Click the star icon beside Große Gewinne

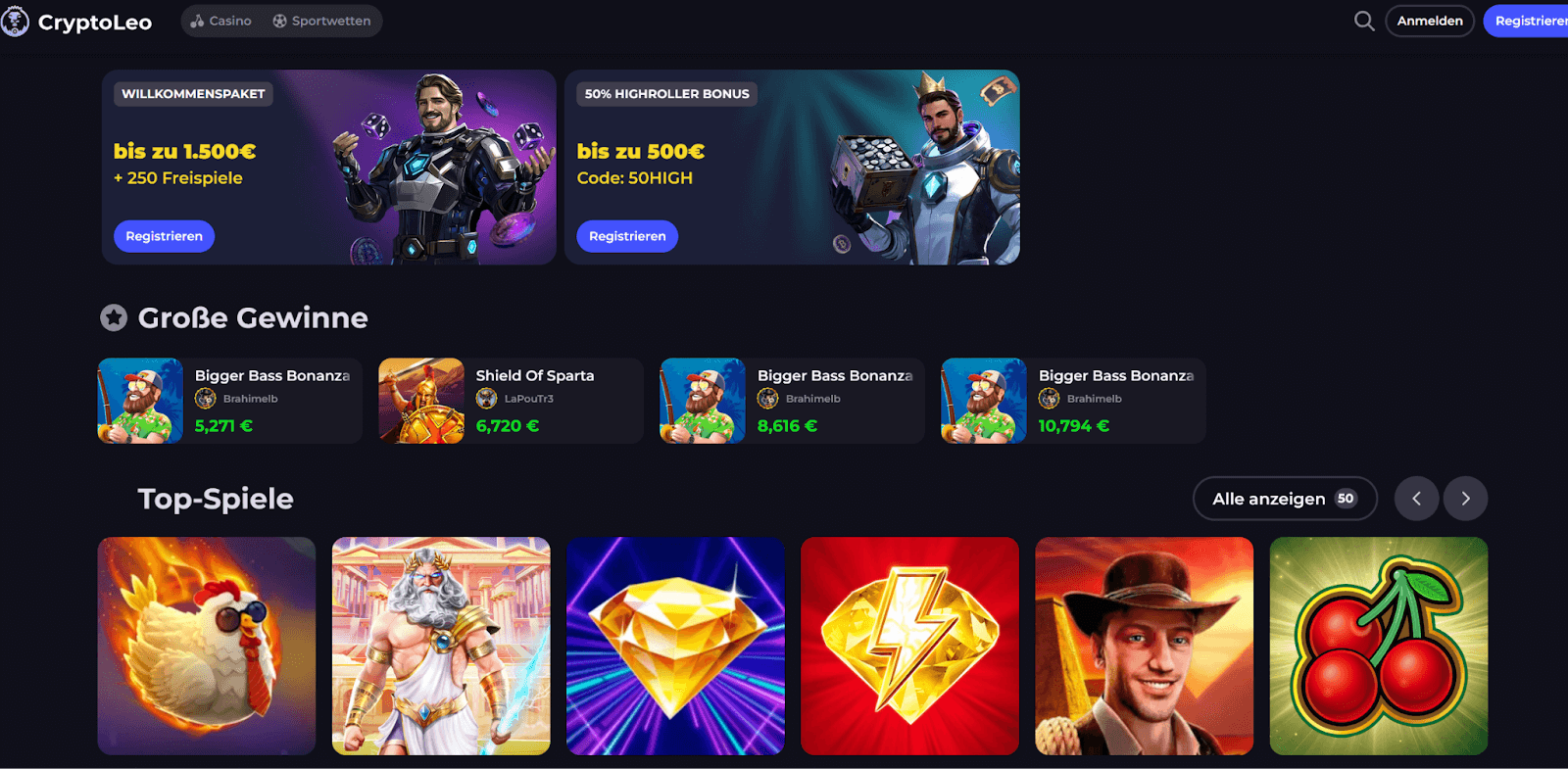coord(114,317)
